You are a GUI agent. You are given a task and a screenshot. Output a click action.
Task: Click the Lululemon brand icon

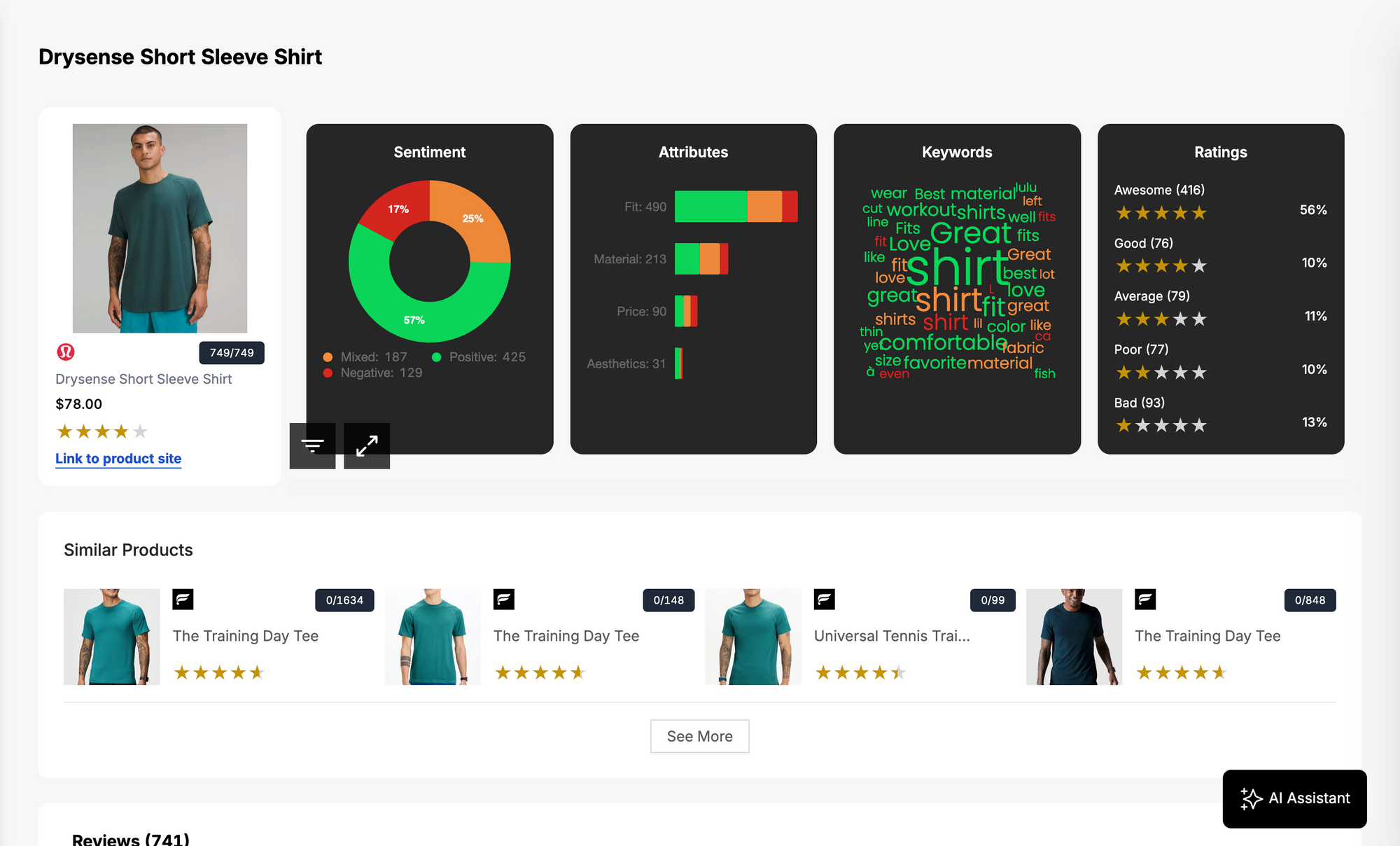pos(66,352)
